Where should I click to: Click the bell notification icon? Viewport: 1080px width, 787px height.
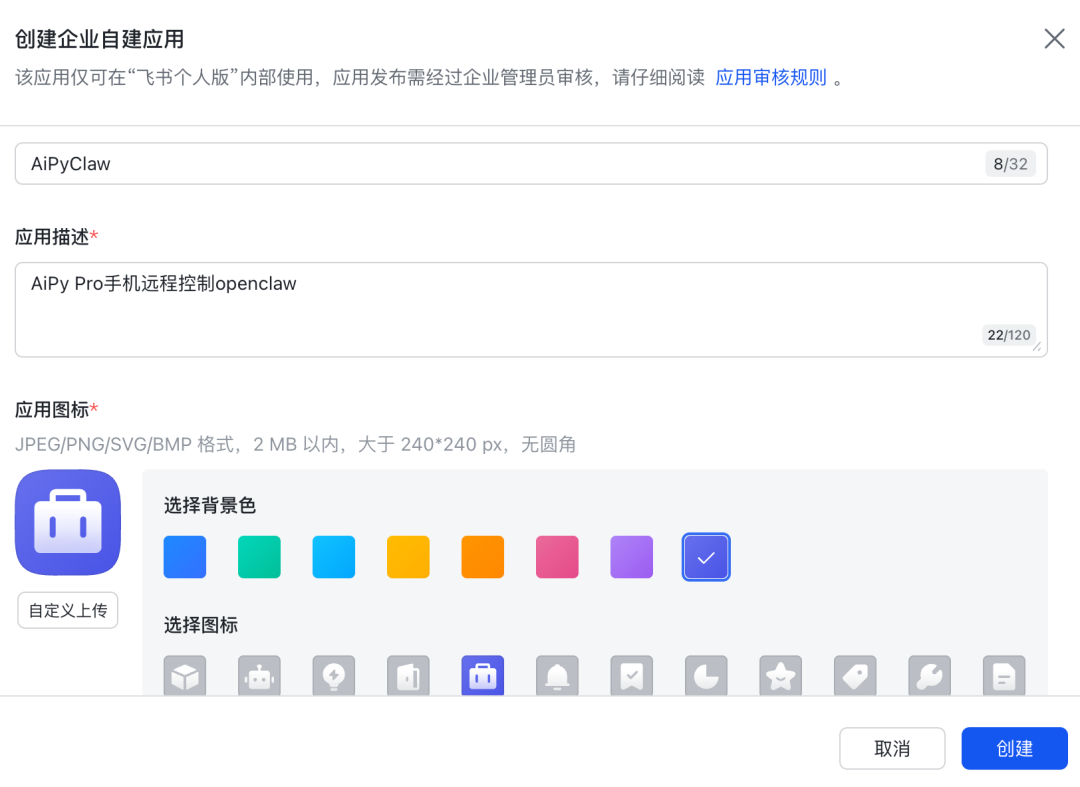click(x=557, y=675)
